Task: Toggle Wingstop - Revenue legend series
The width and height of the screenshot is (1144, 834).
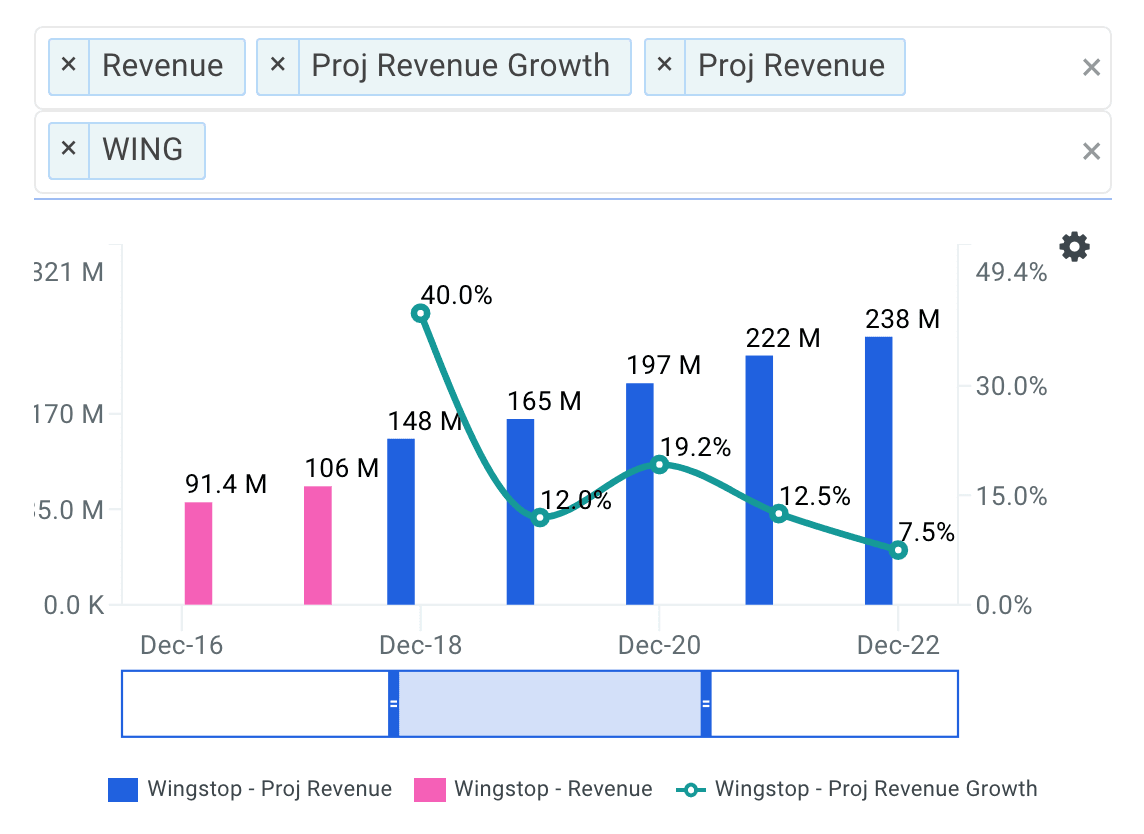Action: 534,789
